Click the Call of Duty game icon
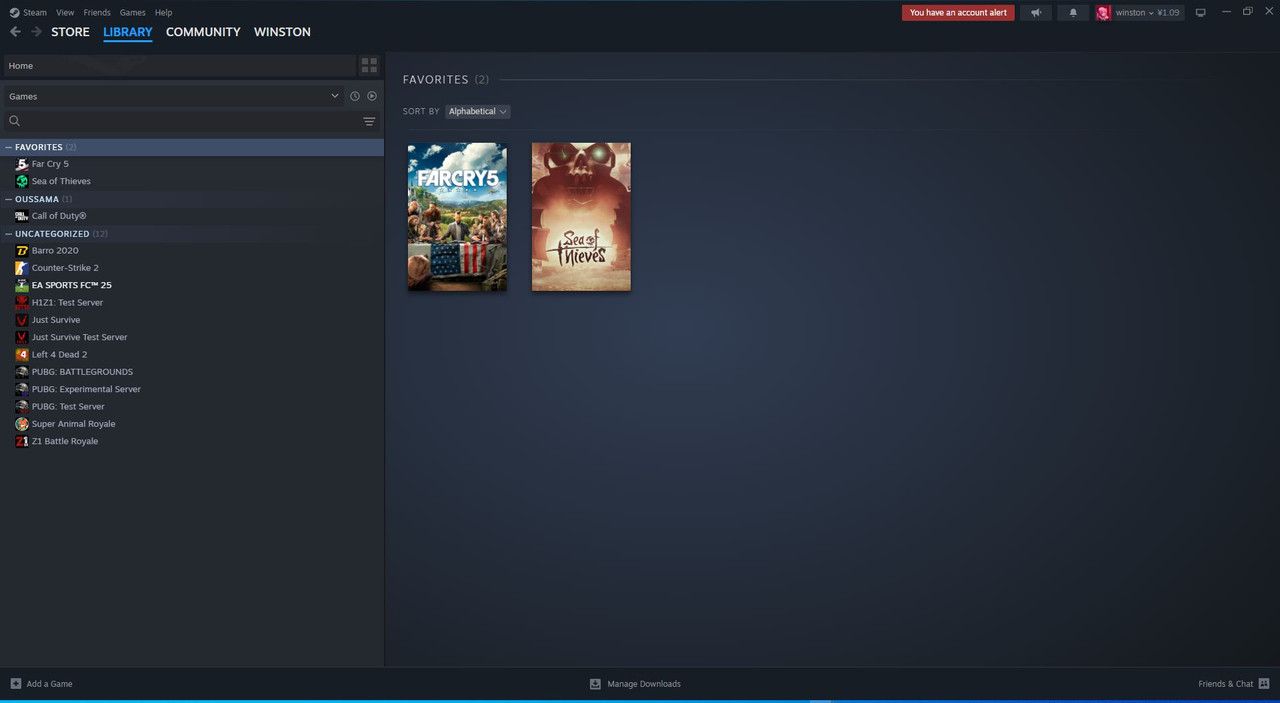Viewport: 1280px width, 703px height. pyautogui.click(x=22, y=216)
